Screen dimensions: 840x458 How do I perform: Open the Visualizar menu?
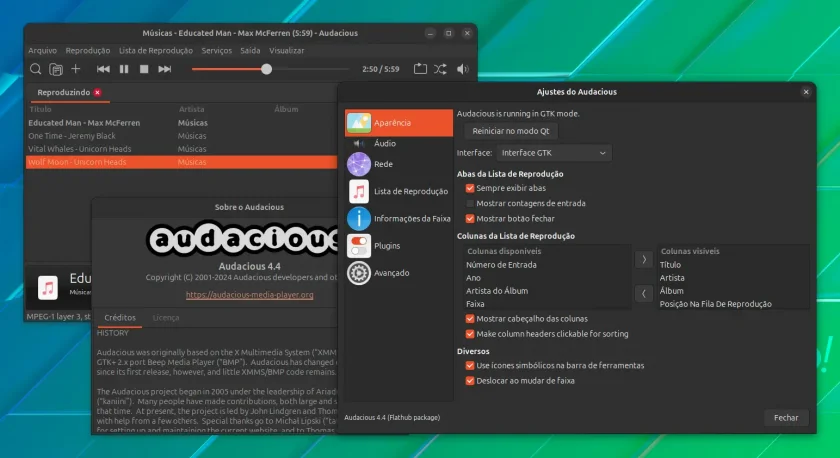point(287,50)
